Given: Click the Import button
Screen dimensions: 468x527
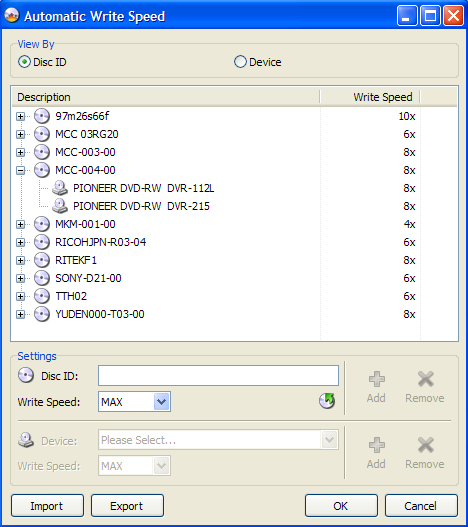Looking at the screenshot, I should coord(47,505).
